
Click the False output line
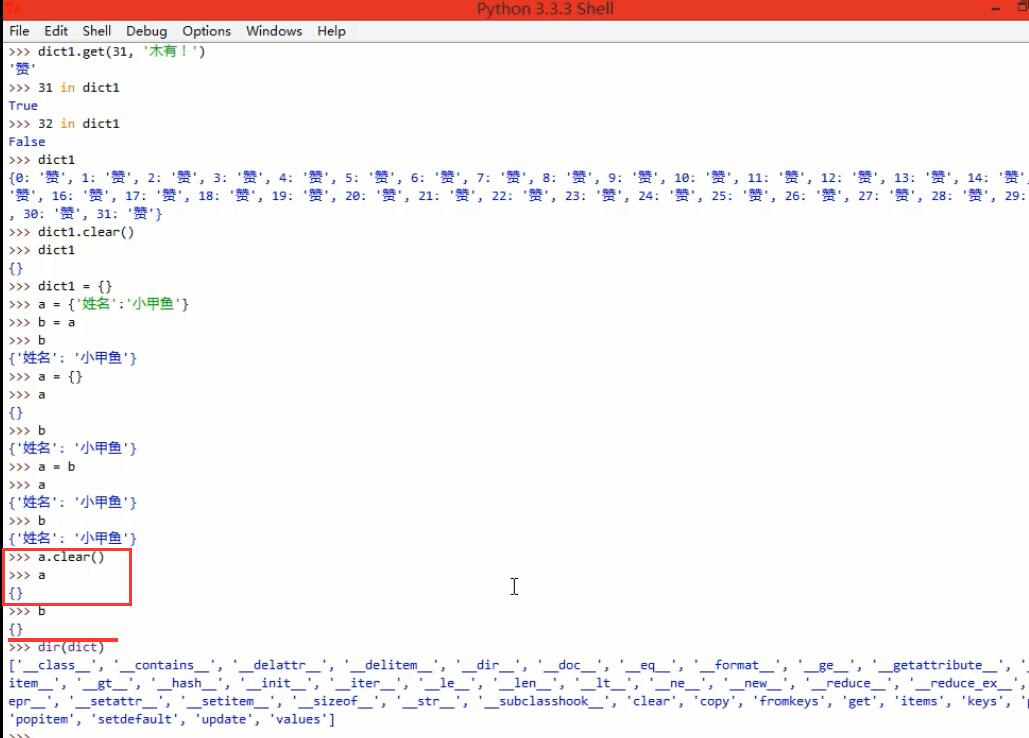point(26,142)
